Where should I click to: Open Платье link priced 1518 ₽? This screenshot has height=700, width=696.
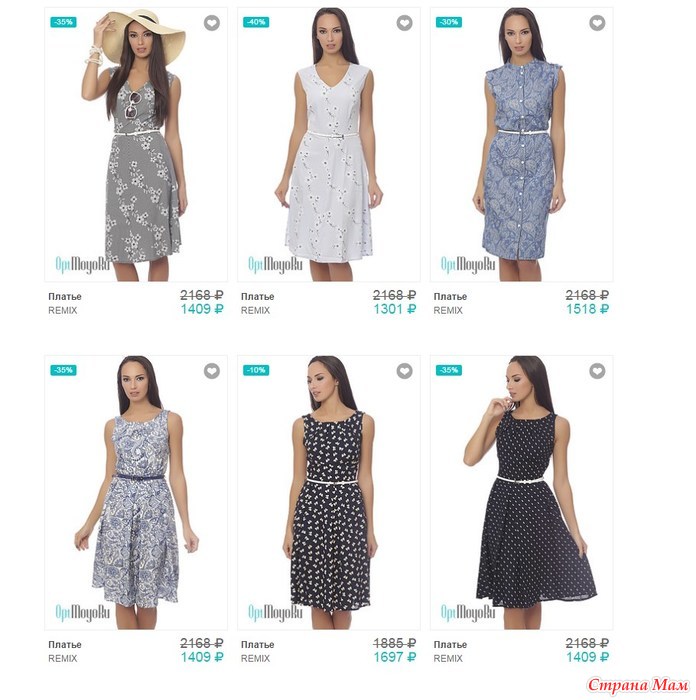pos(450,296)
